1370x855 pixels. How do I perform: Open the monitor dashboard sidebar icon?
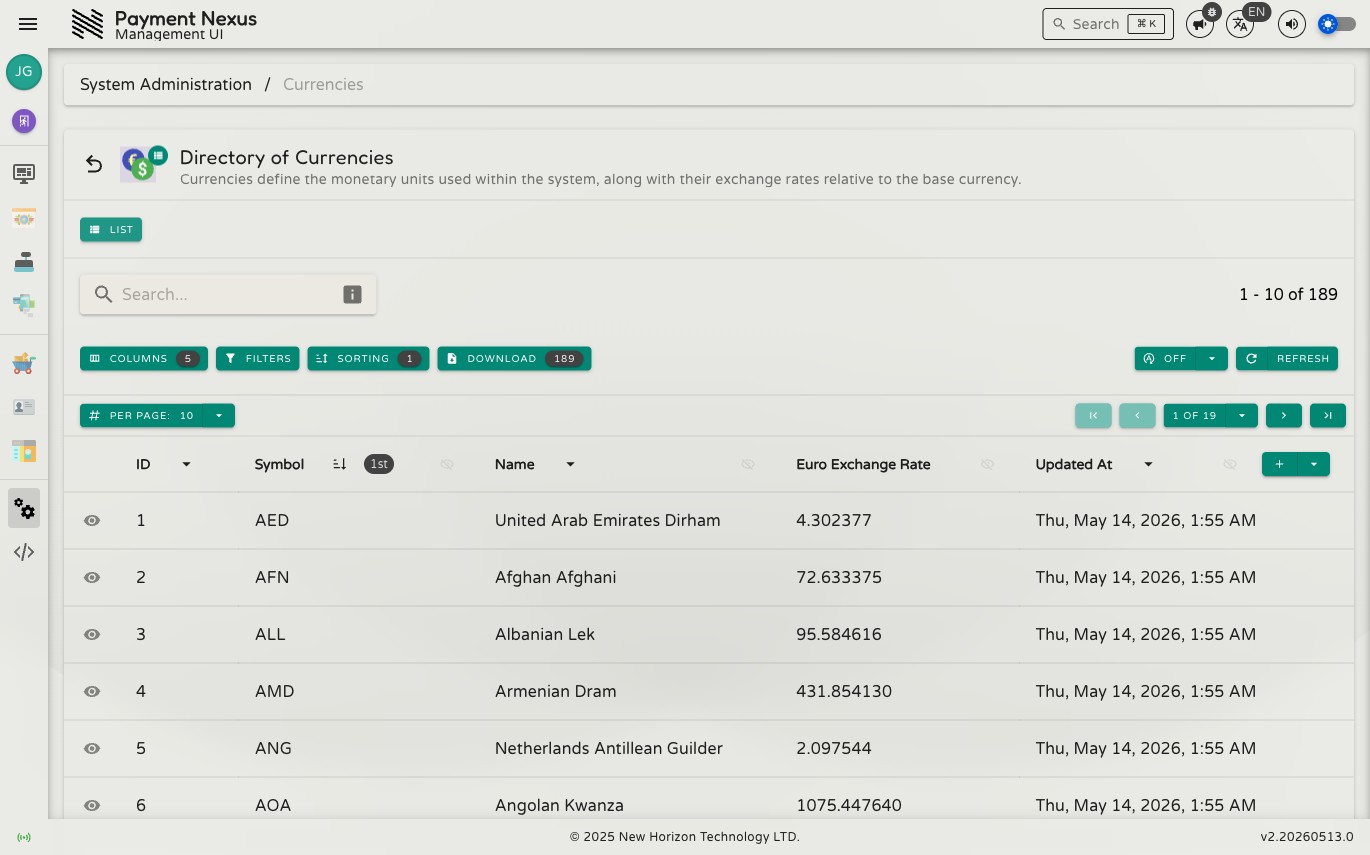(24, 174)
